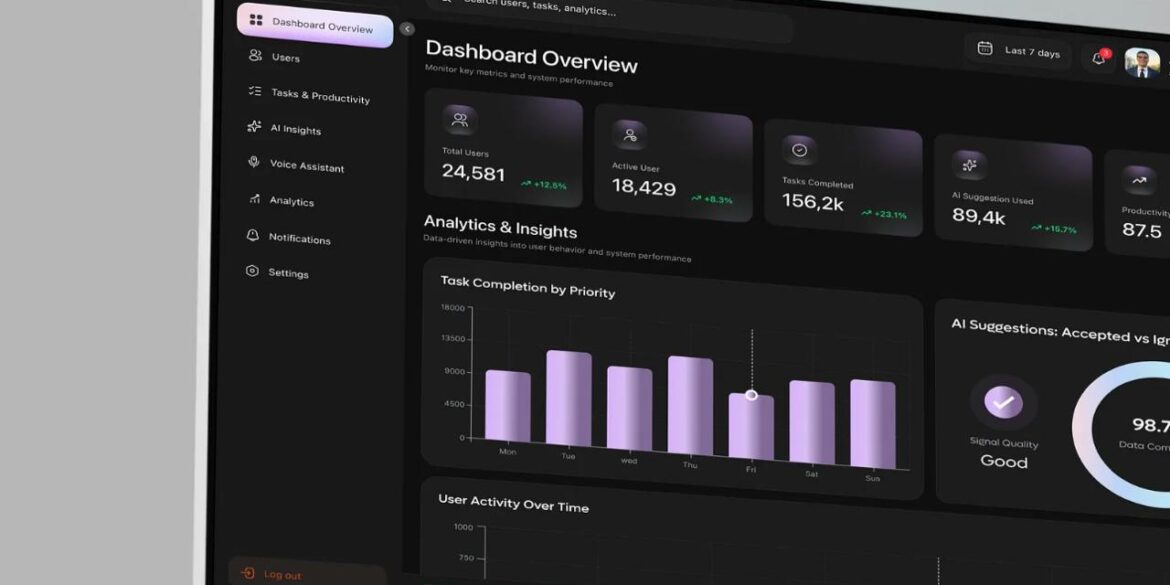Image resolution: width=1170 pixels, height=585 pixels.
Task: Click the Active User card icon
Action: [630, 135]
